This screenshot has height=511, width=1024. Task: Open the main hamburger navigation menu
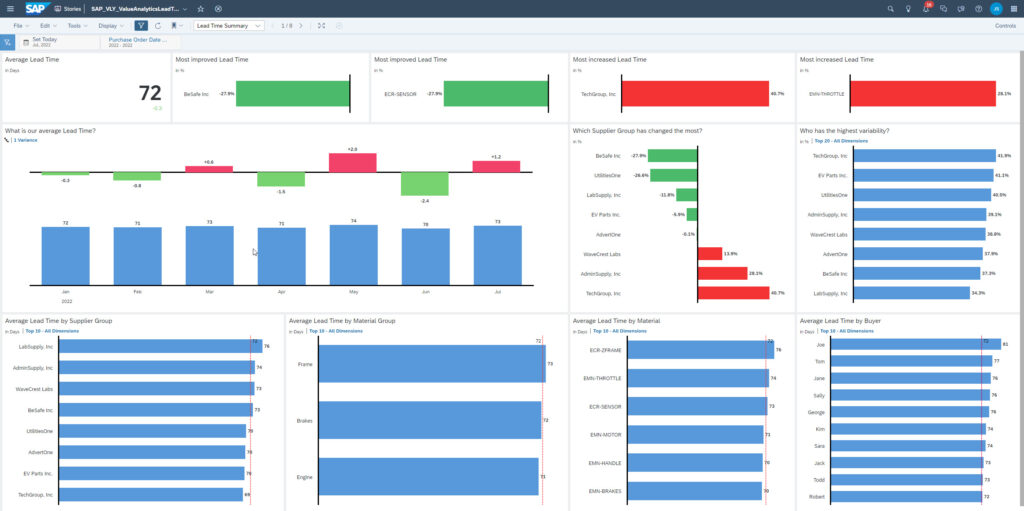click(10, 8)
